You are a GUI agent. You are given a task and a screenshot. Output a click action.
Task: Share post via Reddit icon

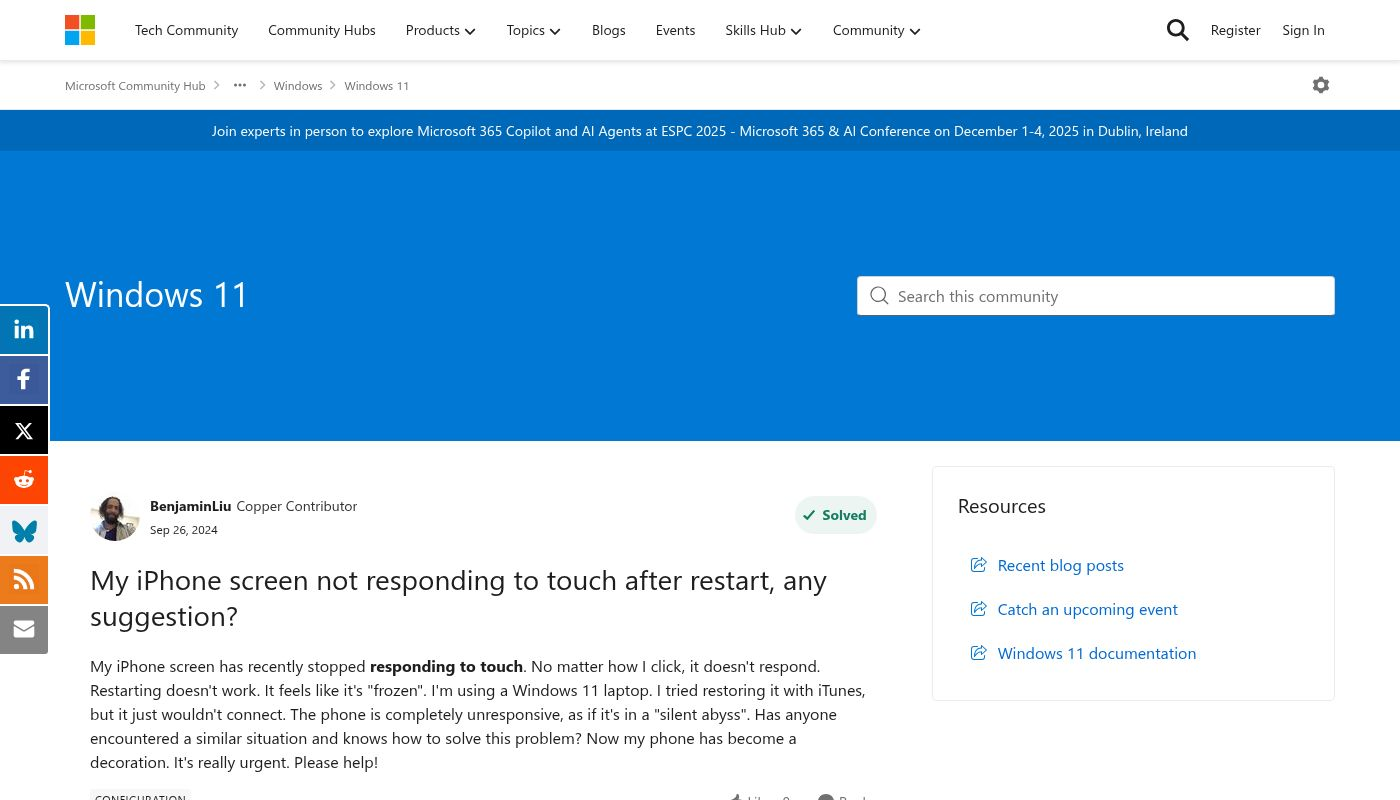24,480
